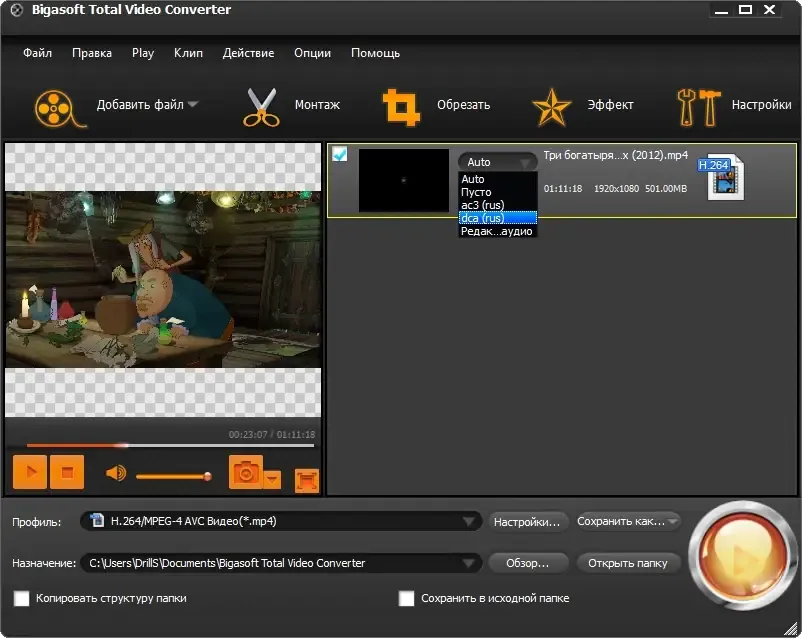
Task: Enable Копировать структуру папки checkbox
Action: [21, 598]
